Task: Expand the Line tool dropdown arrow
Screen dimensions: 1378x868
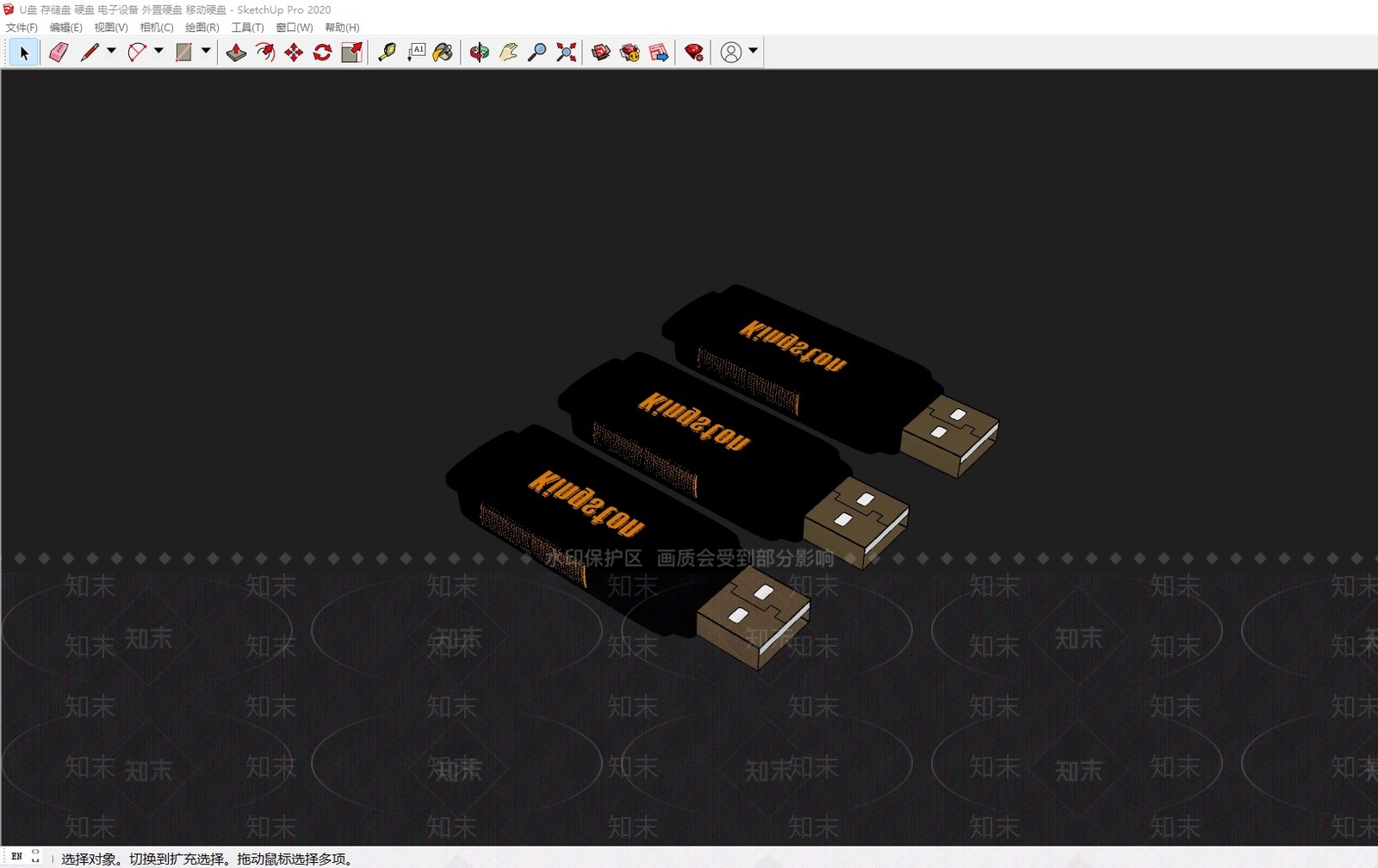Action: click(x=111, y=51)
